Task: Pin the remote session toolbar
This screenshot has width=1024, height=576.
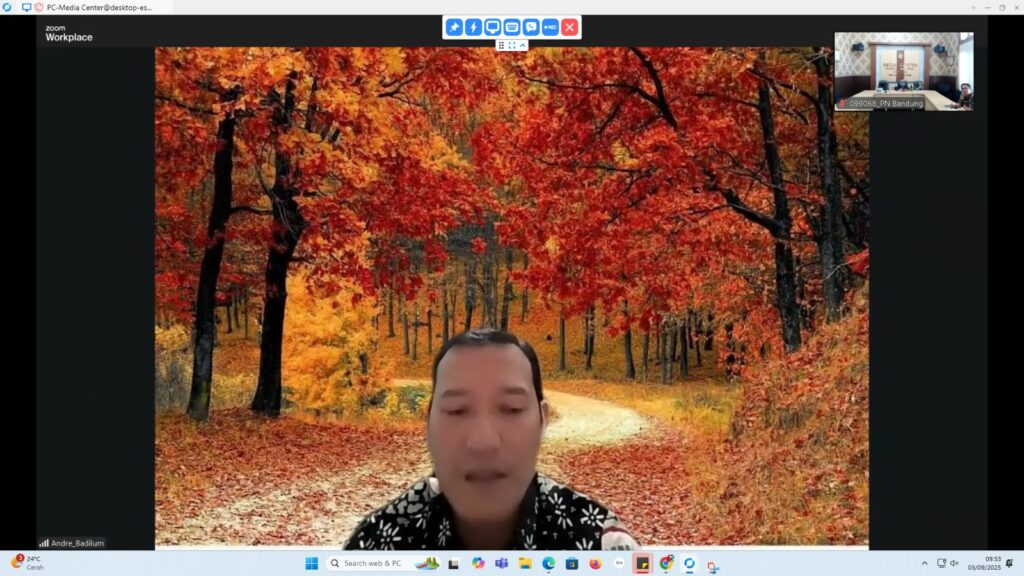Action: 454,27
